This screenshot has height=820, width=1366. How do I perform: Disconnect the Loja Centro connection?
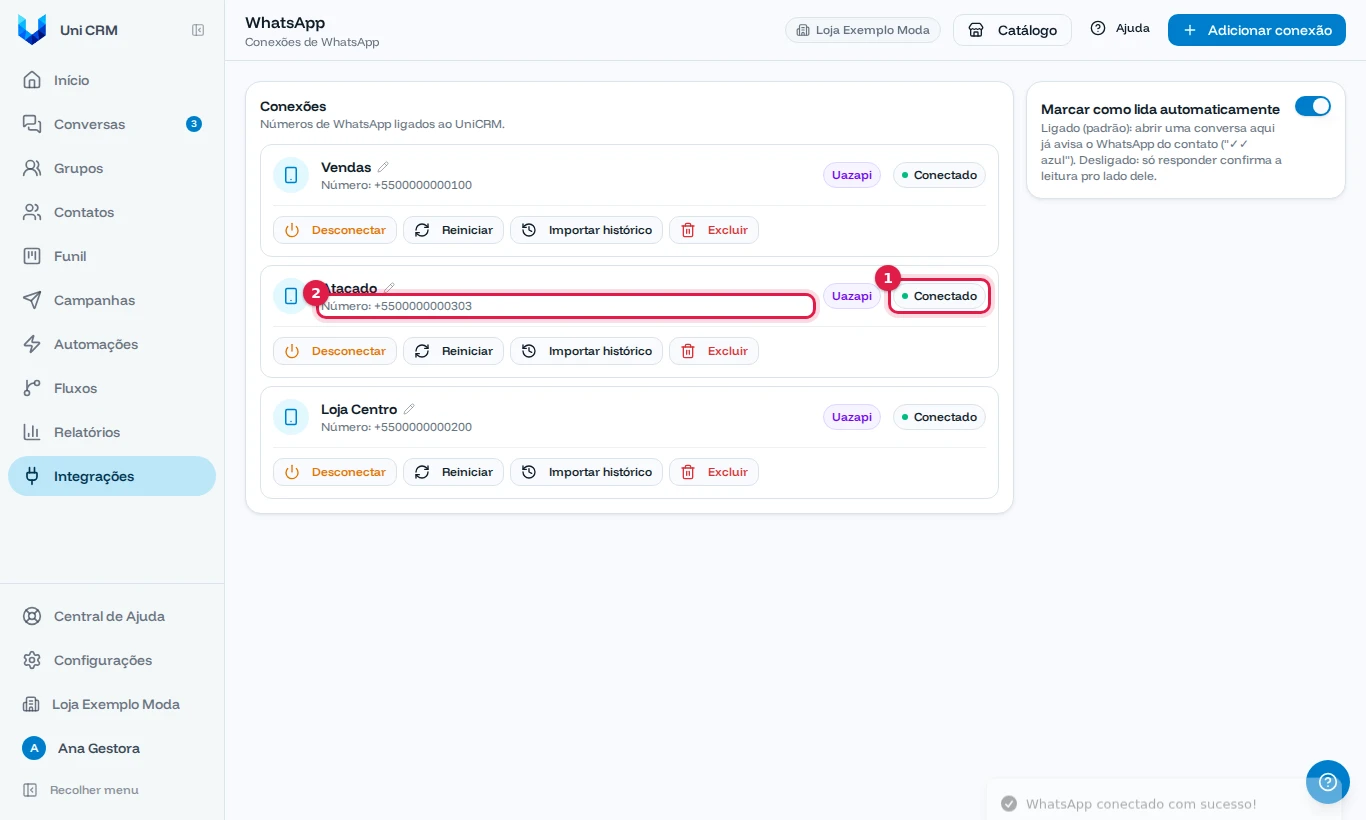[335, 472]
